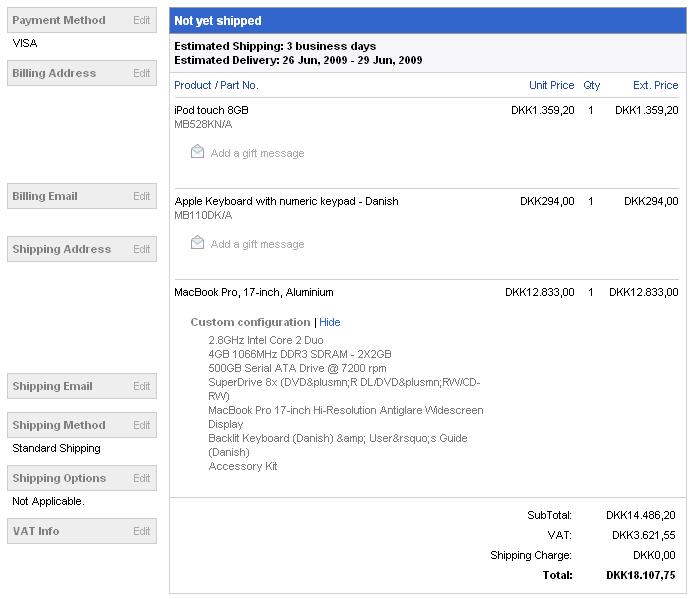Screen dimensions: 693x599
Task: Click the Custom configuration label
Action: 250,322
